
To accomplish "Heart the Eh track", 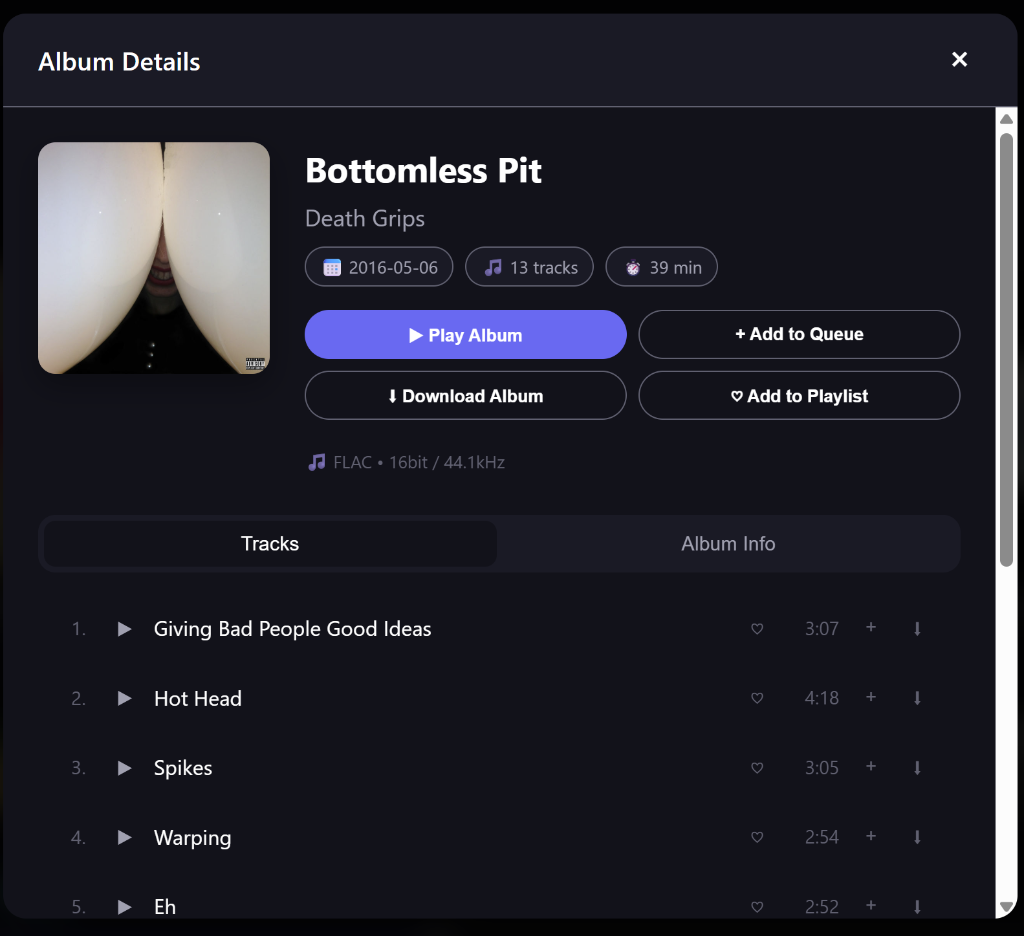I will tap(757, 907).
